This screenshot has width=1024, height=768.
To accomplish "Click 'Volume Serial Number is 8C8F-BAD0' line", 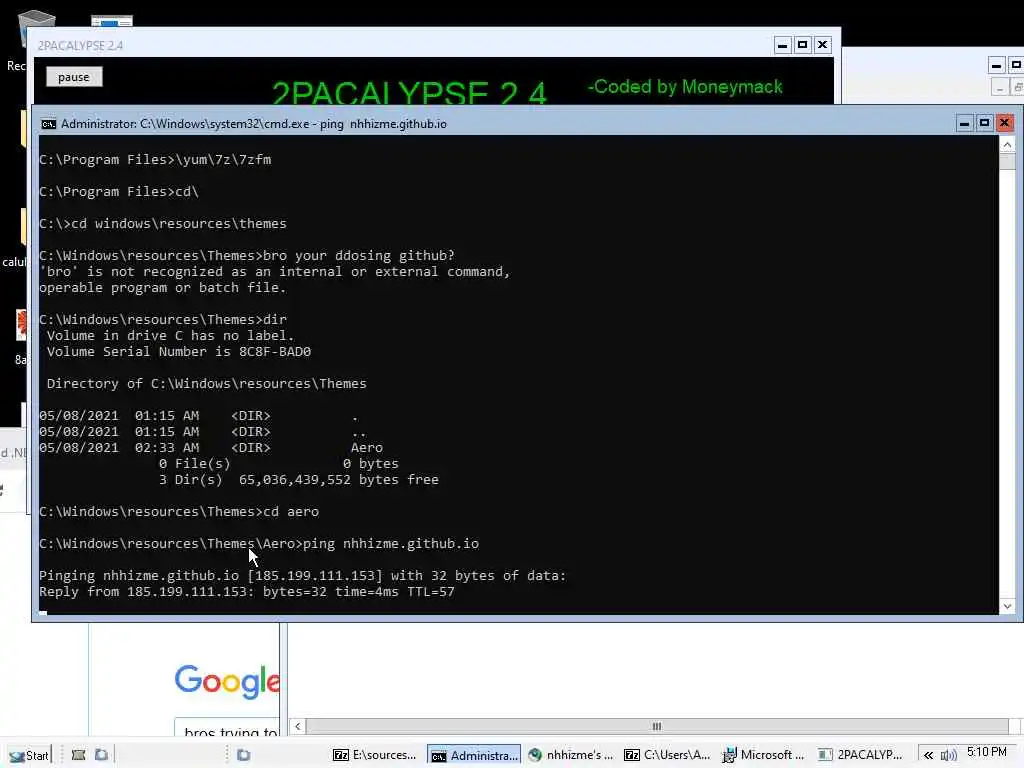I will [x=178, y=352].
